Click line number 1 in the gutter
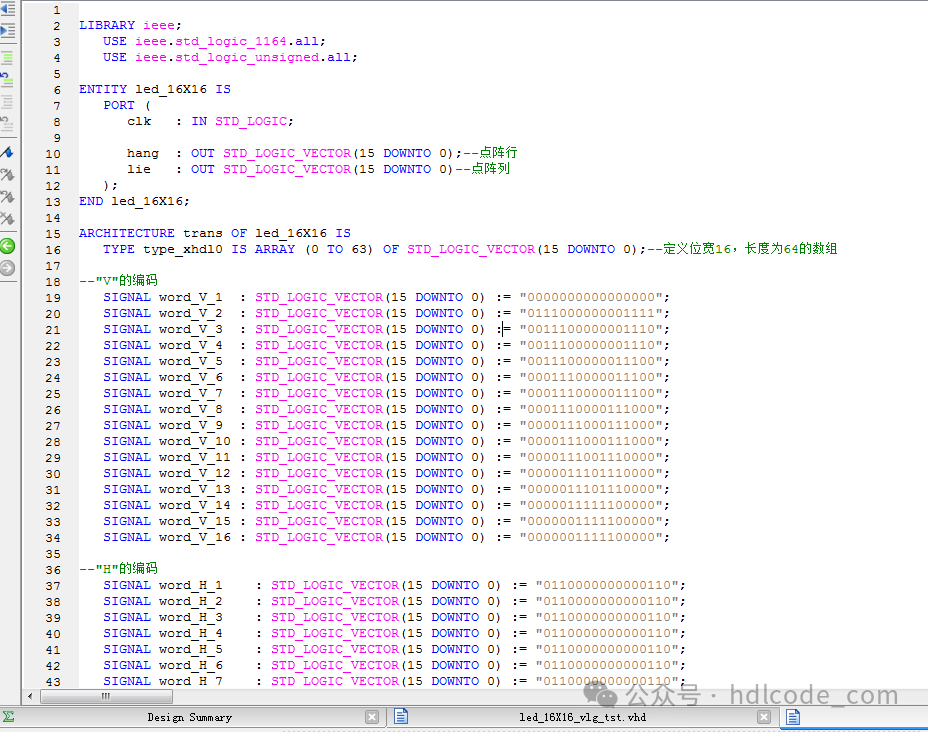This screenshot has height=732, width=928. pos(57,10)
